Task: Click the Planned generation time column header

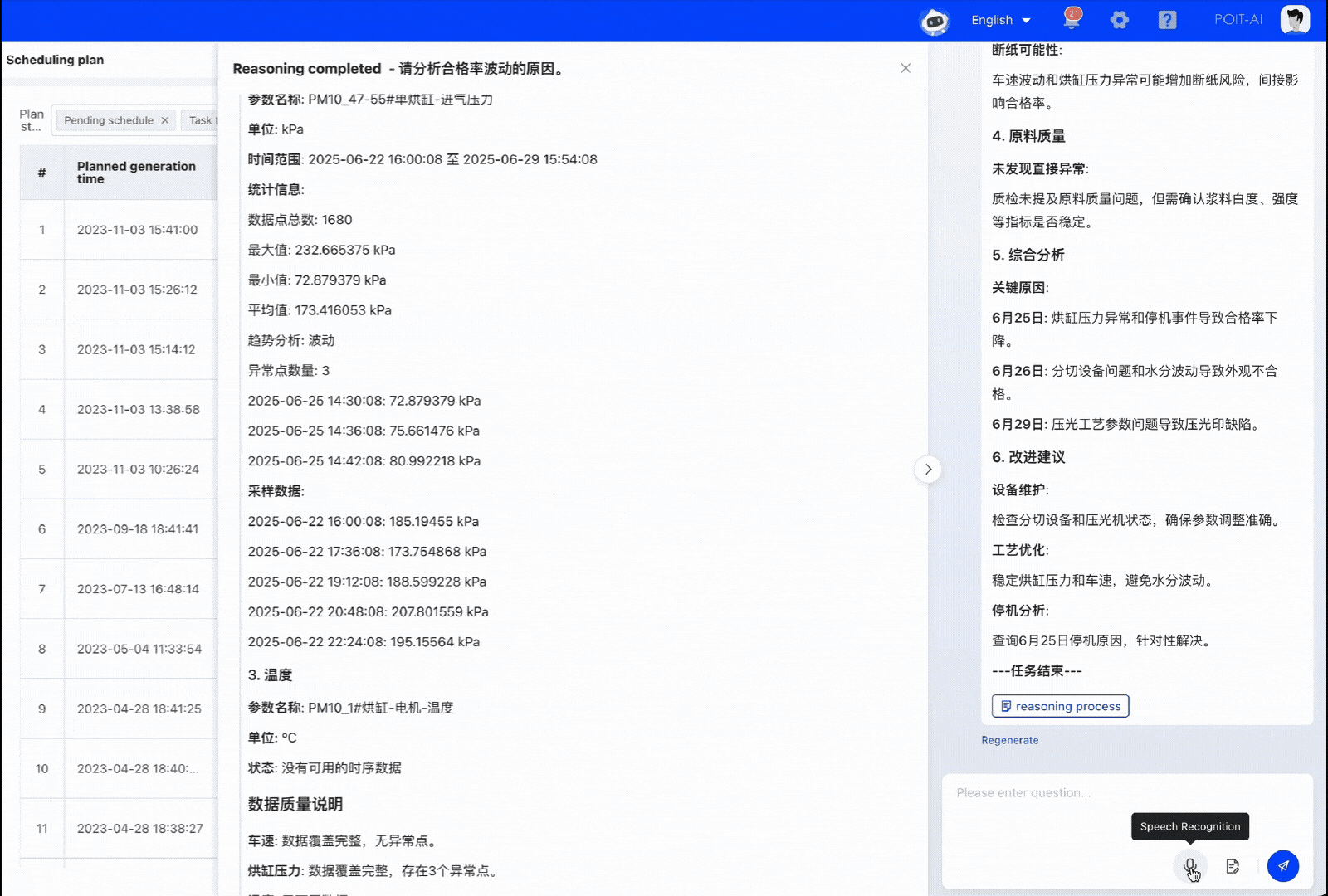Action: click(137, 173)
